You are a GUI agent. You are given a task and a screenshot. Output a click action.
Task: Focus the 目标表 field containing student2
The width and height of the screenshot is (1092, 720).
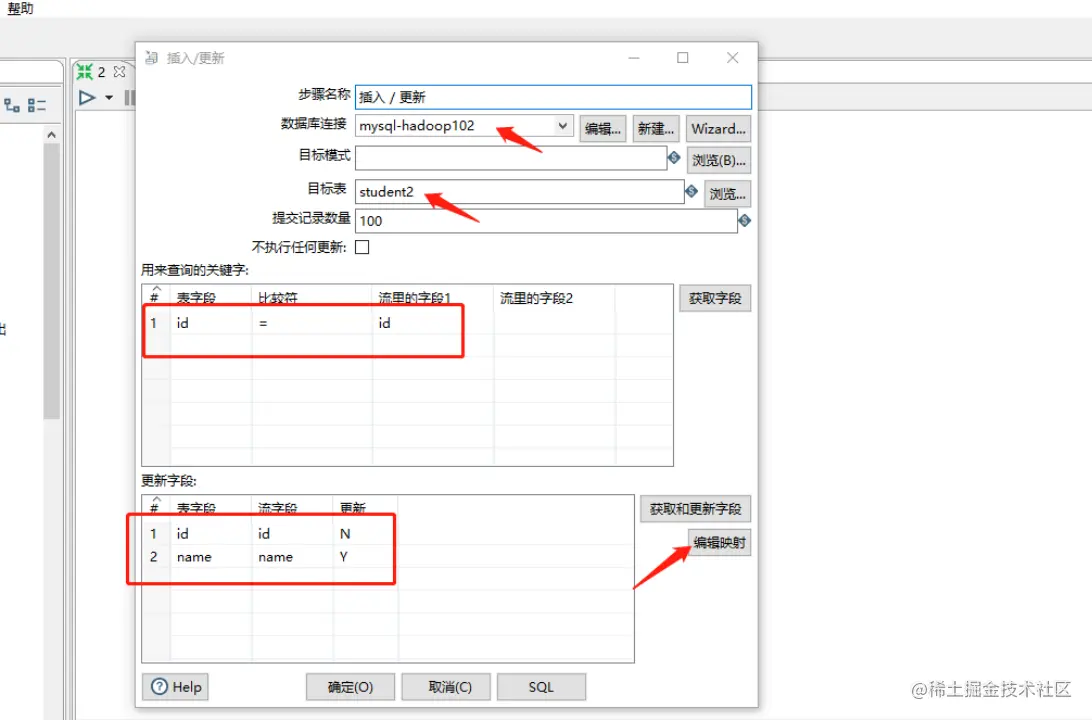point(520,191)
